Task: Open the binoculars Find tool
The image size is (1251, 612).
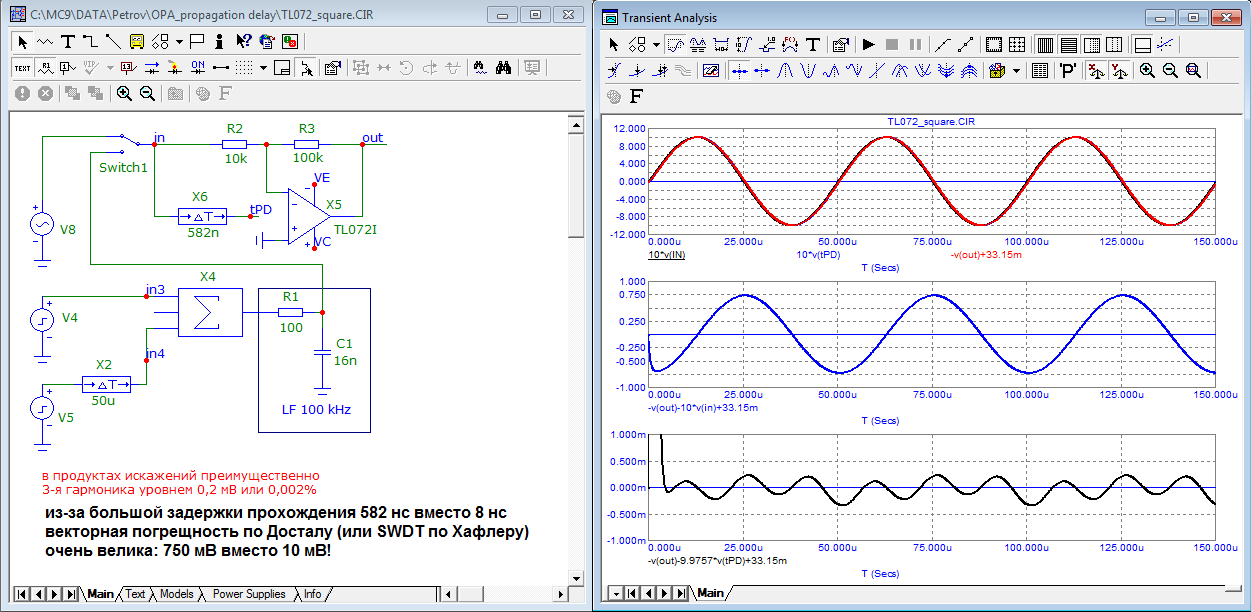Action: (x=505, y=68)
